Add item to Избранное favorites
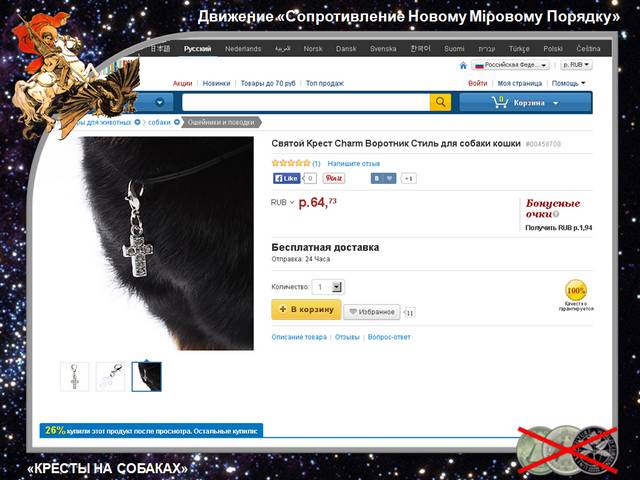 pos(372,312)
